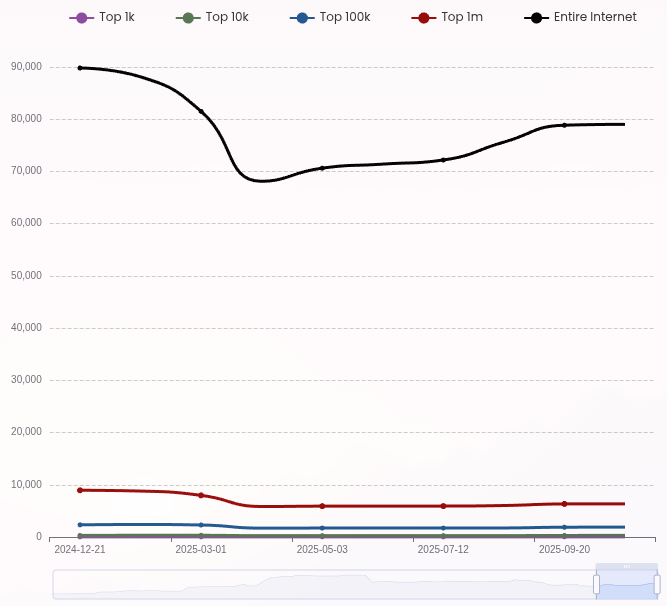Hide the Top 100k series in legend

pyautogui.click(x=331, y=18)
